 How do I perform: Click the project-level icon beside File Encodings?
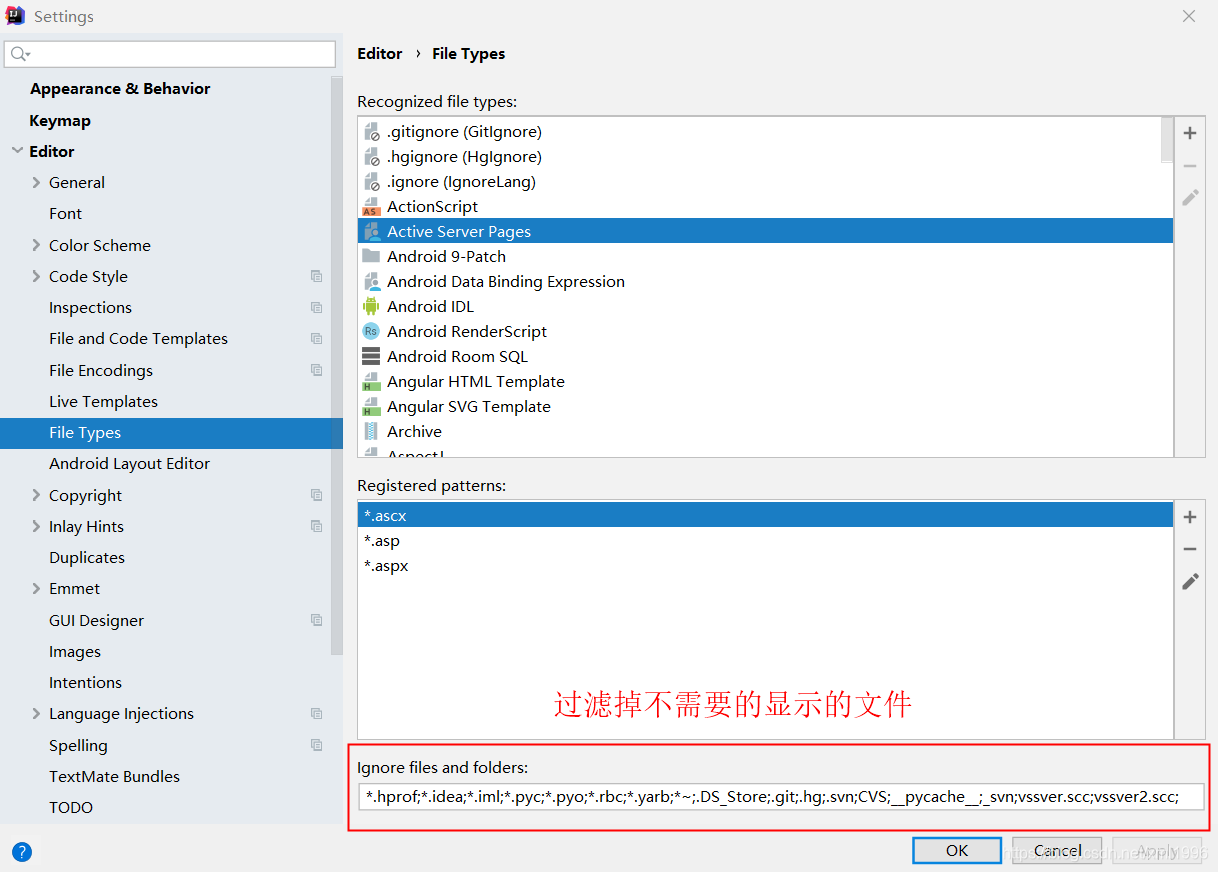coord(316,370)
